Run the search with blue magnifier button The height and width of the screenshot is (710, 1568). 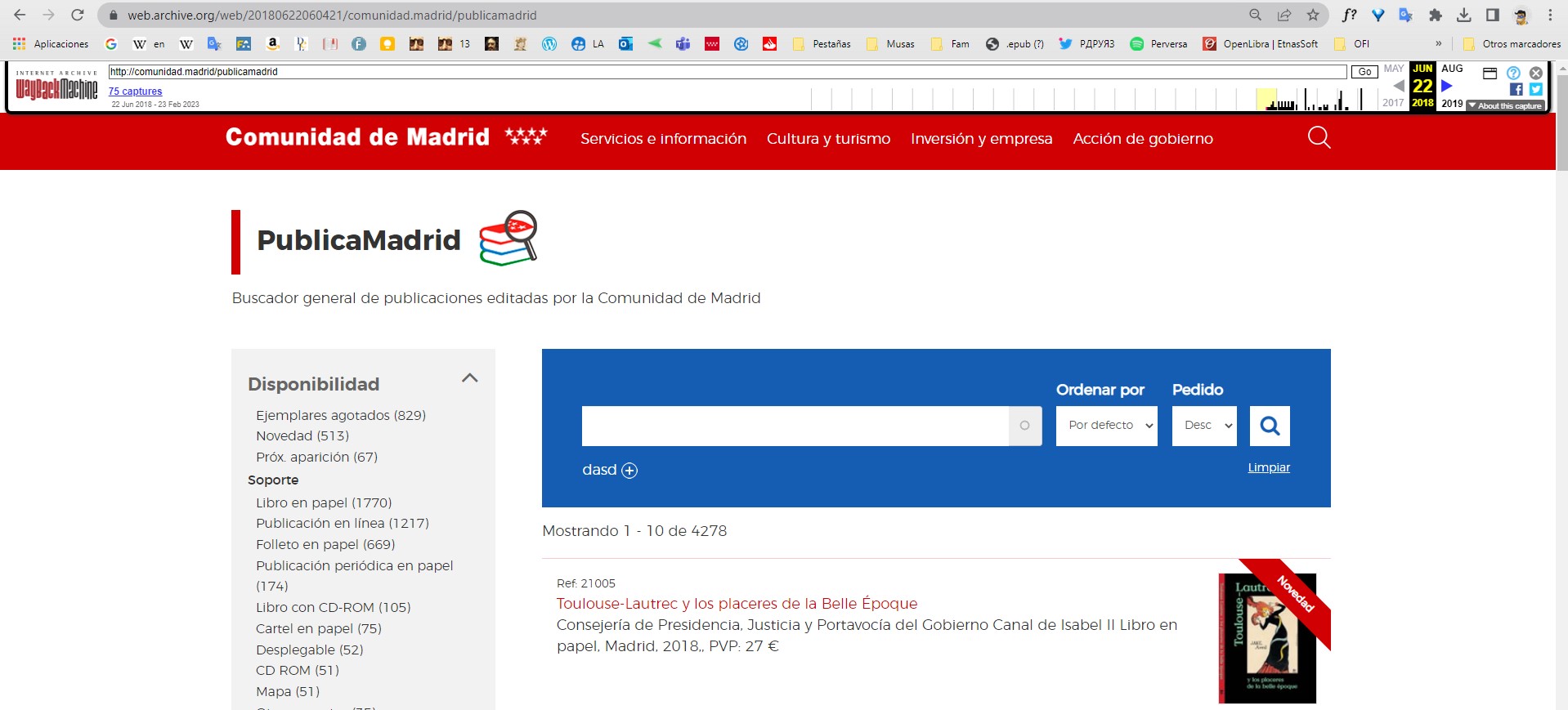pyautogui.click(x=1270, y=426)
